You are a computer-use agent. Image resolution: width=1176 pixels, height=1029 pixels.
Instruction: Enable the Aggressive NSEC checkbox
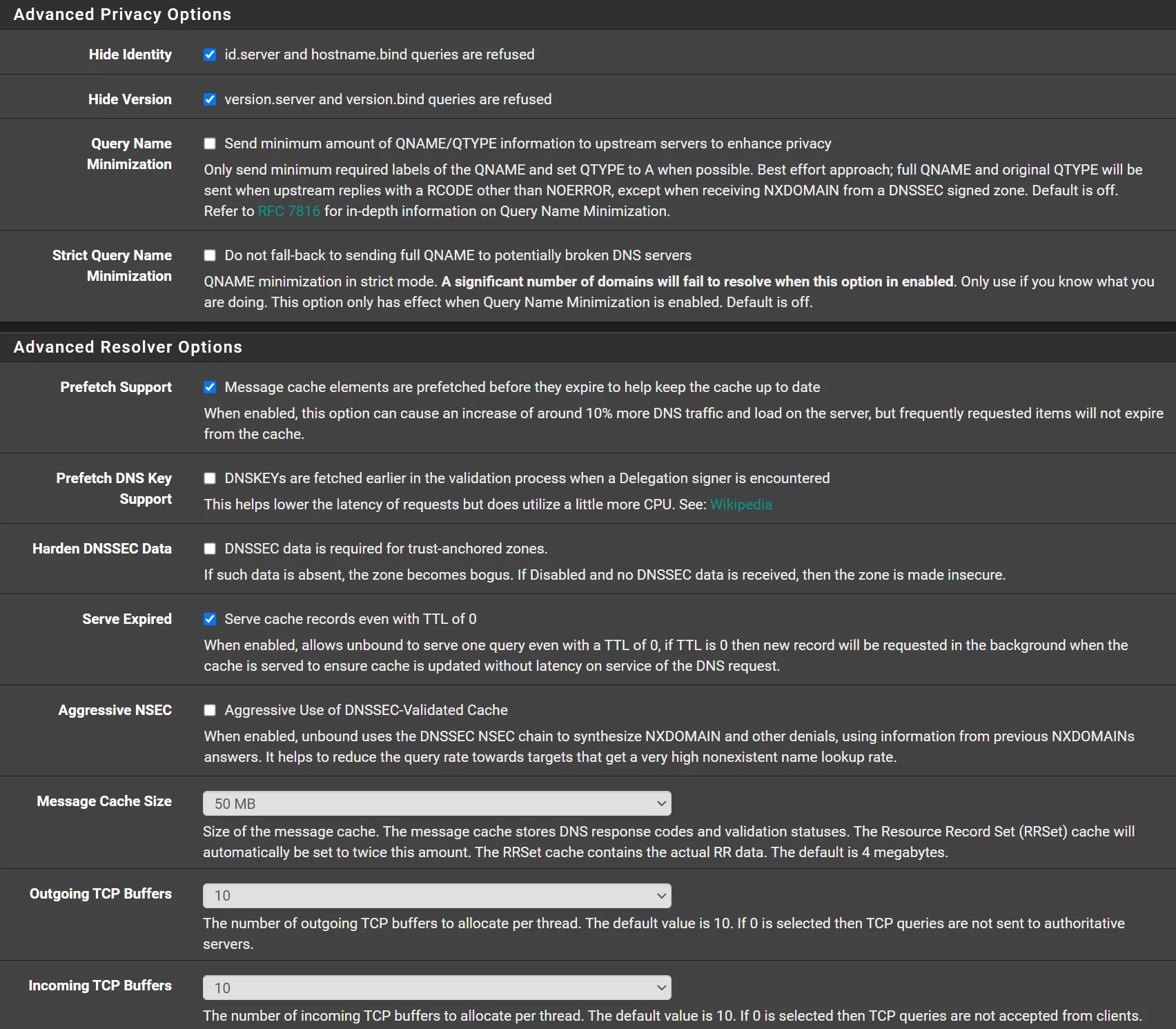point(210,710)
